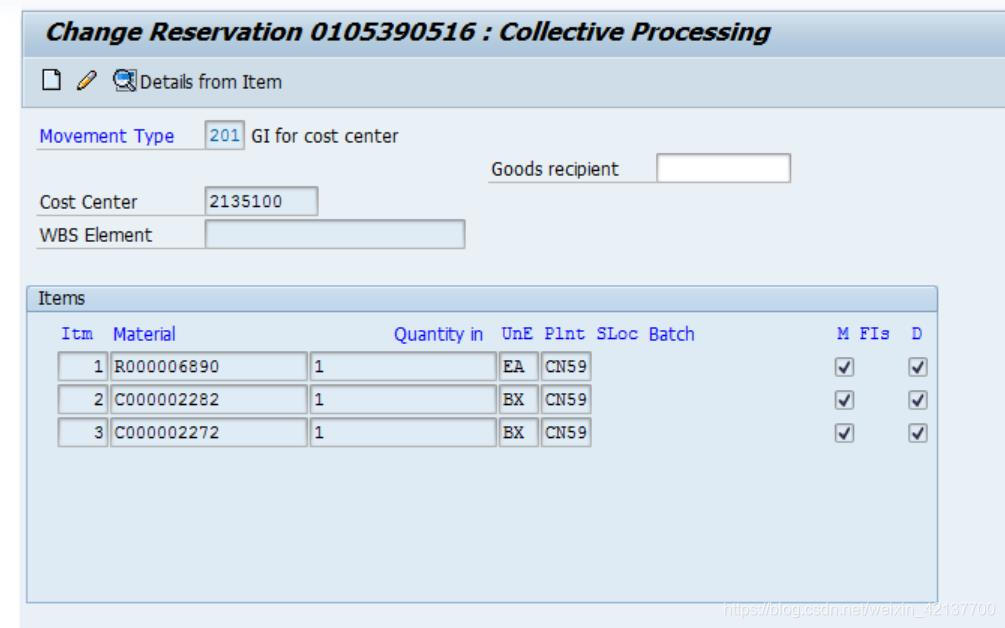Click item number 3 cell
1005x628 pixels.
(83, 433)
